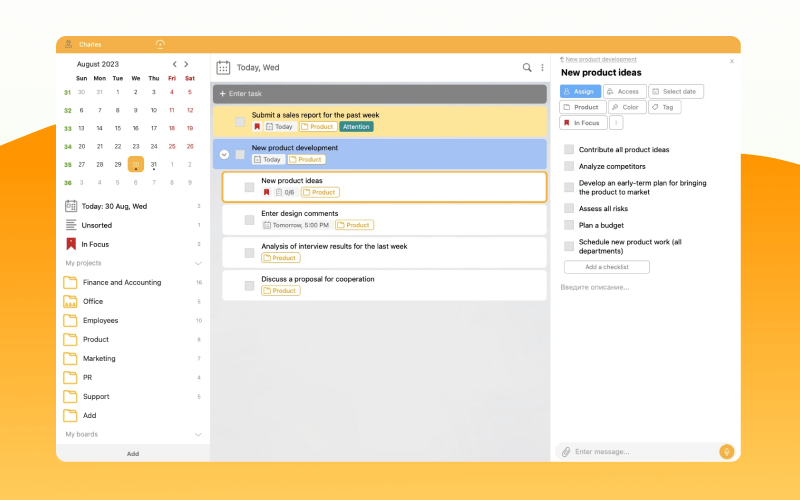The height and width of the screenshot is (500, 800).
Task: Click the sync status icon in header
Action: pyautogui.click(x=160, y=44)
